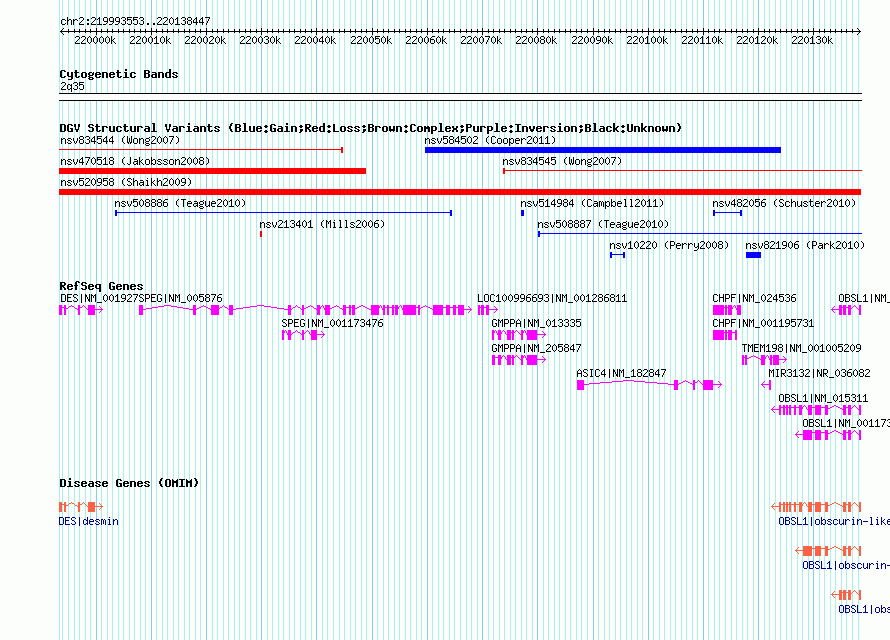Click the SPEG|NM_001173476 text label
Screen dimensions: 890x640
332,323
